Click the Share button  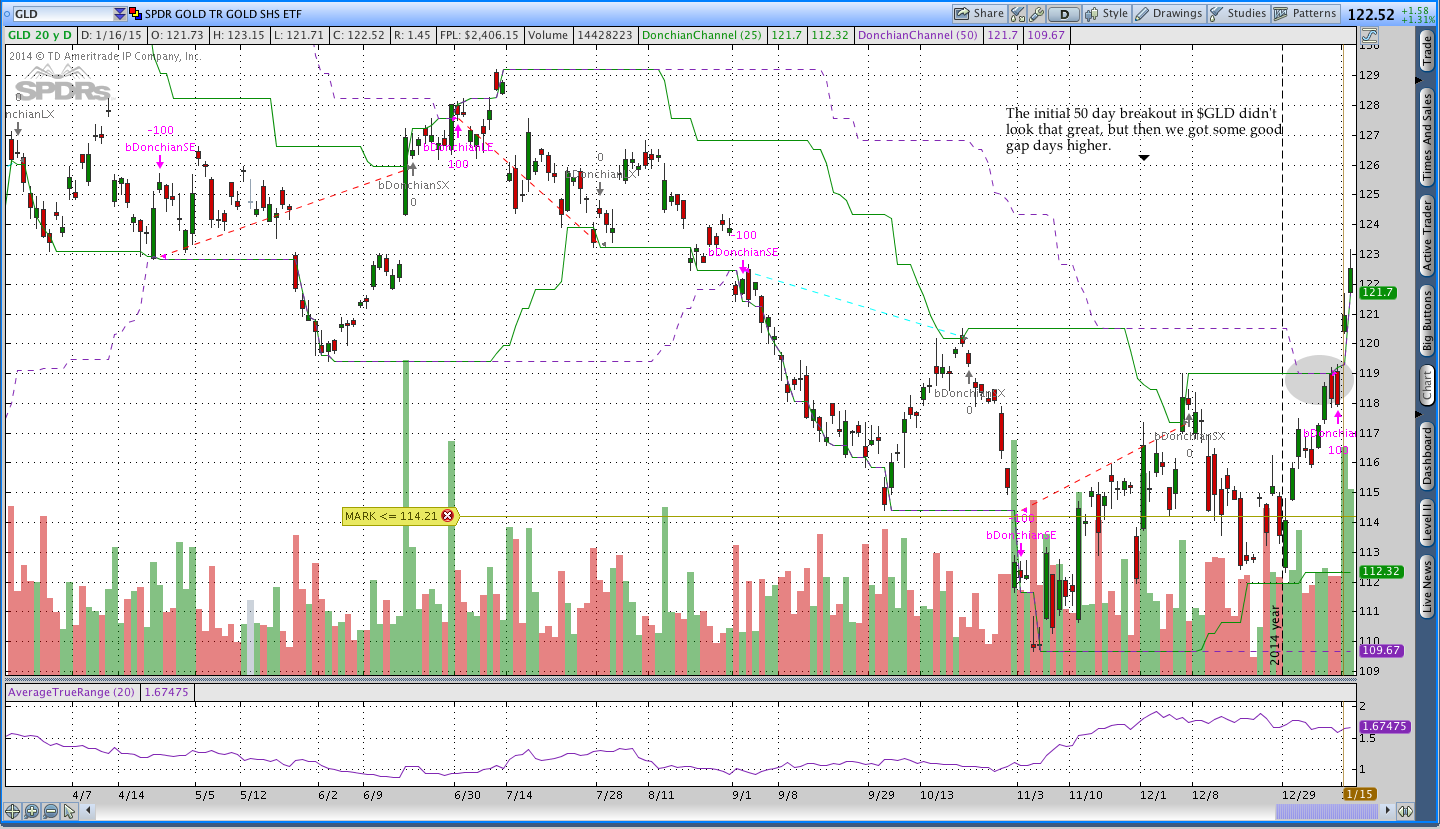tap(979, 13)
